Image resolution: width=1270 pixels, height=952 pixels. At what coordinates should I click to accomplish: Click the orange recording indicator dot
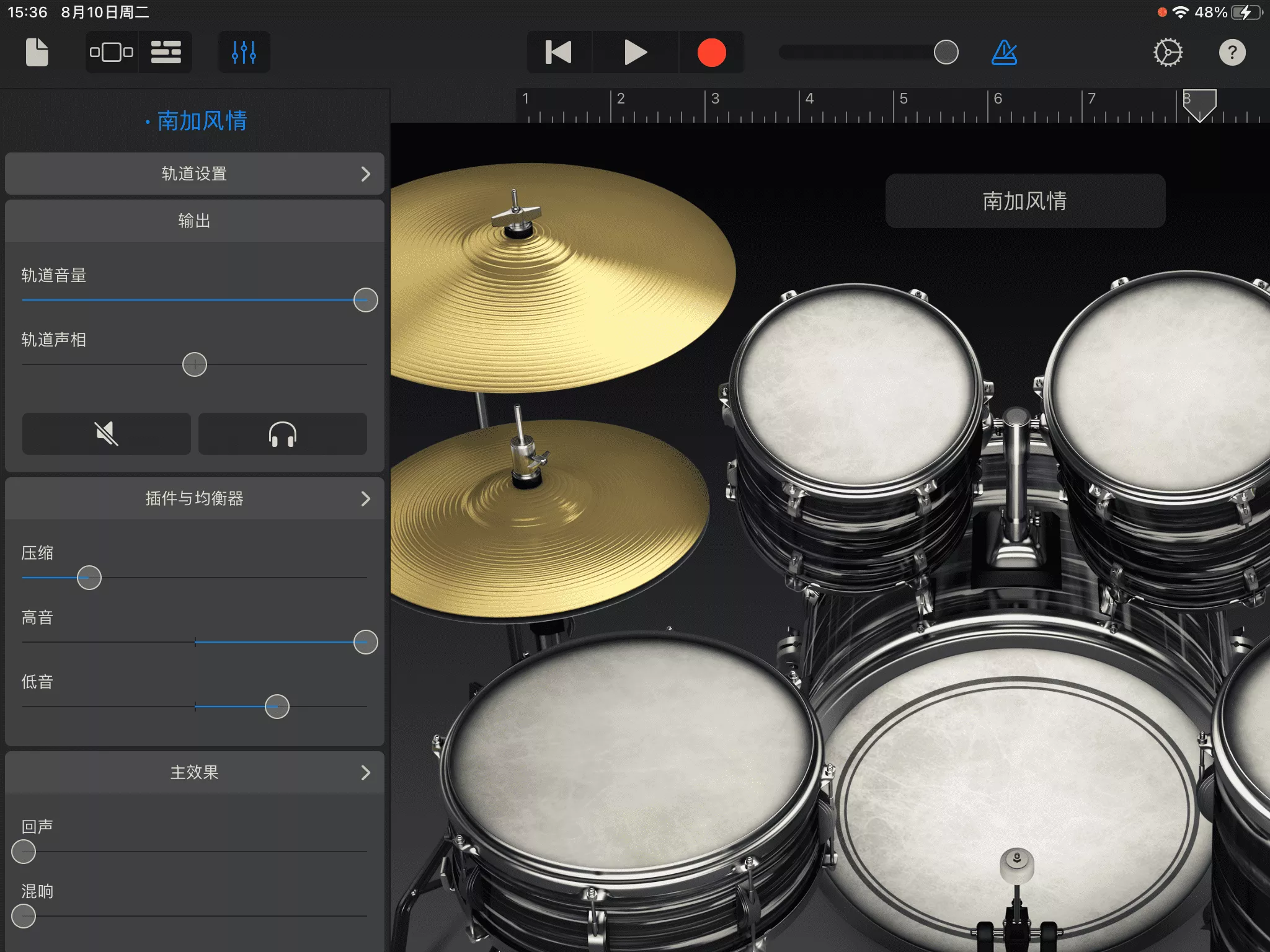(1162, 12)
